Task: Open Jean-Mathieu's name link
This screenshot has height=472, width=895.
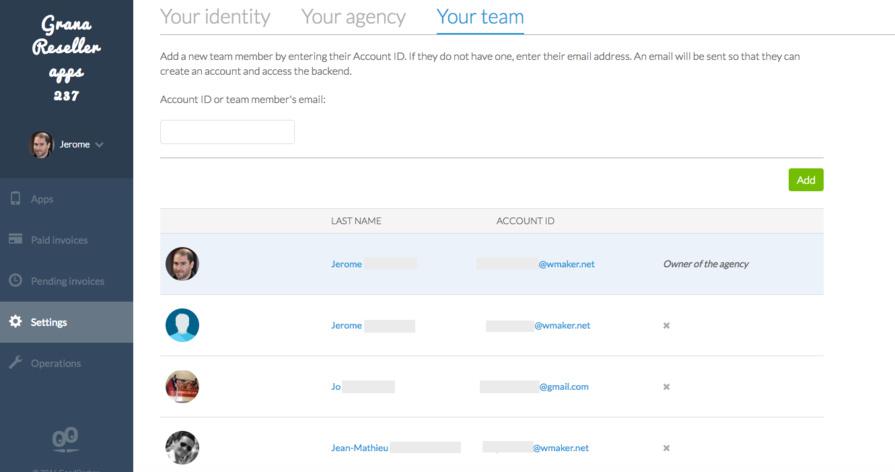Action: (360, 448)
